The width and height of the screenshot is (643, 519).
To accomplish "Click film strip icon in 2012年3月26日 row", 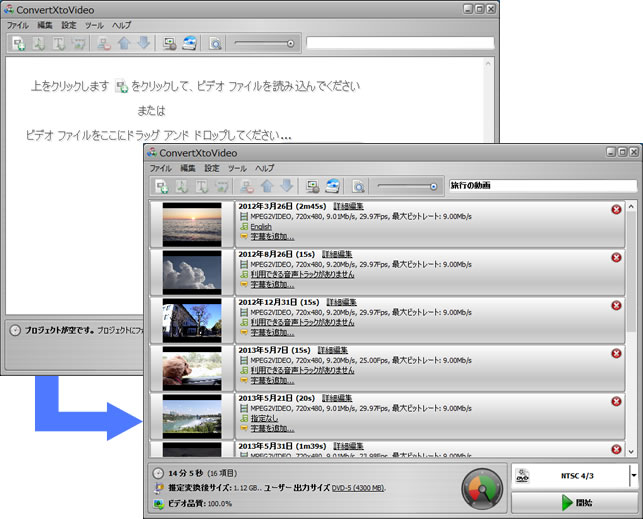I will coord(244,216).
